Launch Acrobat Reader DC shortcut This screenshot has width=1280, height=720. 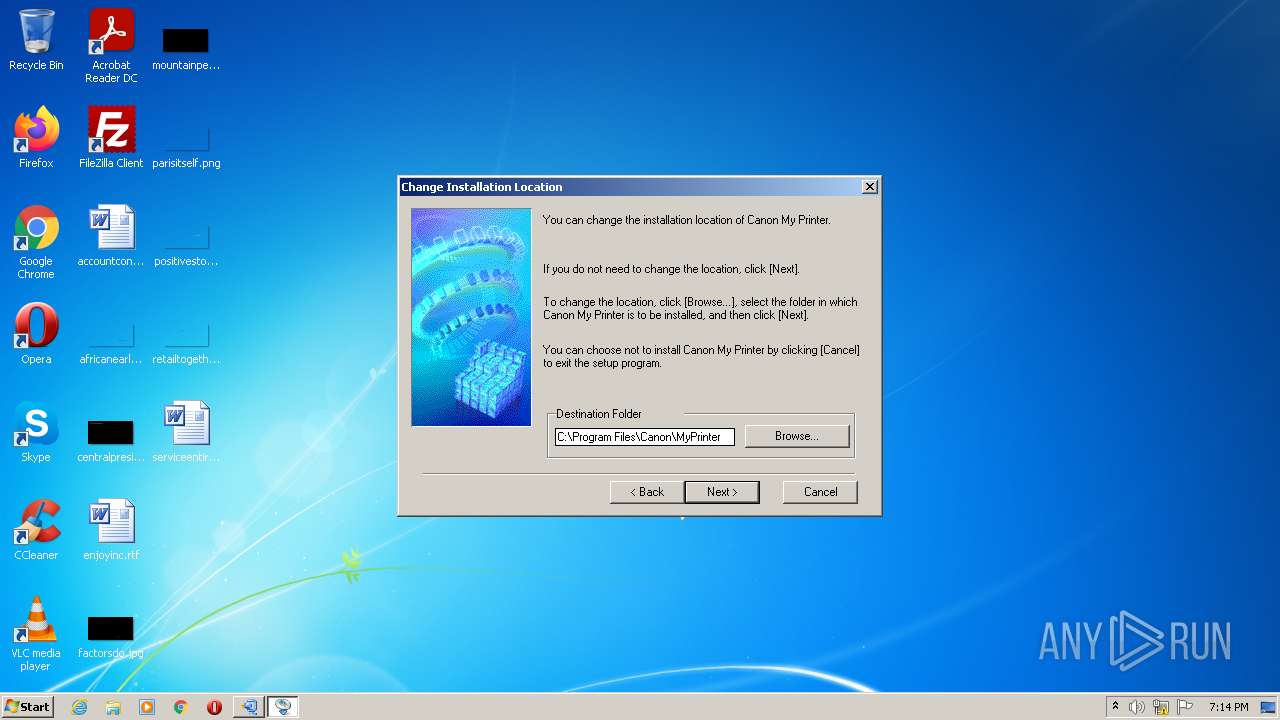[111, 47]
